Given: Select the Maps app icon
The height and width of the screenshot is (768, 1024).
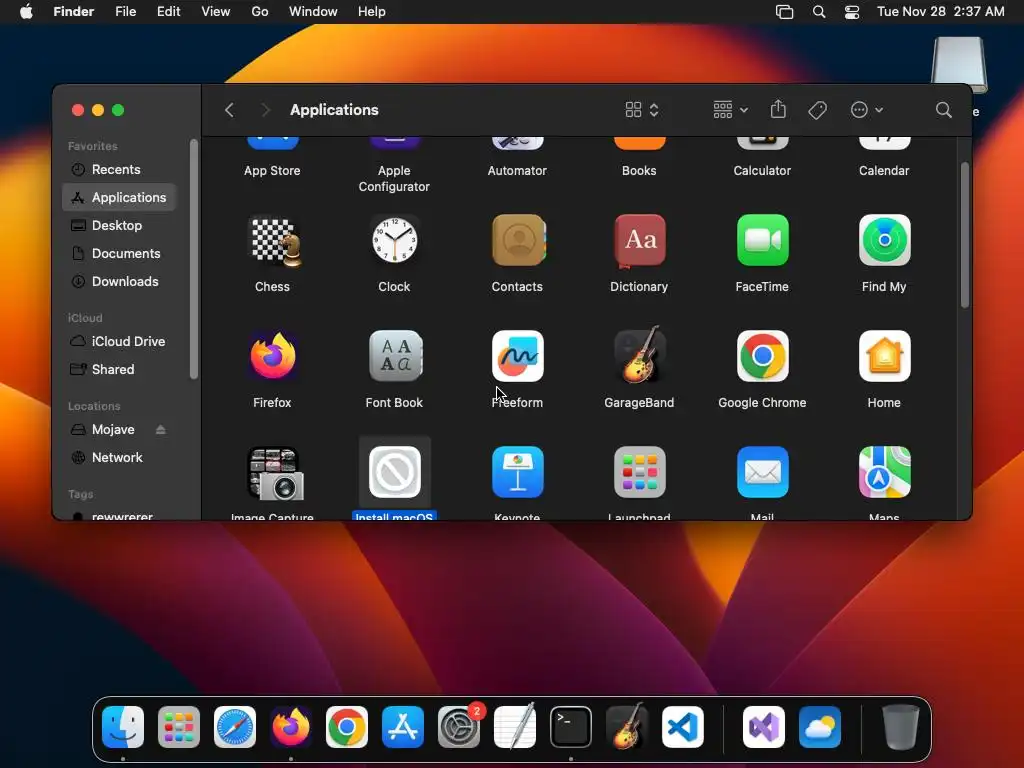Looking at the screenshot, I should (x=884, y=472).
